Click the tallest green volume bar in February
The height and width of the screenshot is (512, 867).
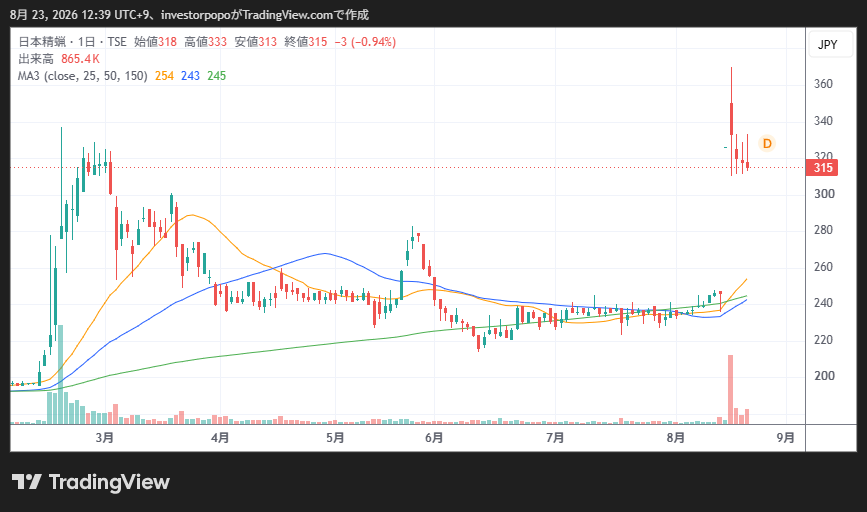(61, 374)
